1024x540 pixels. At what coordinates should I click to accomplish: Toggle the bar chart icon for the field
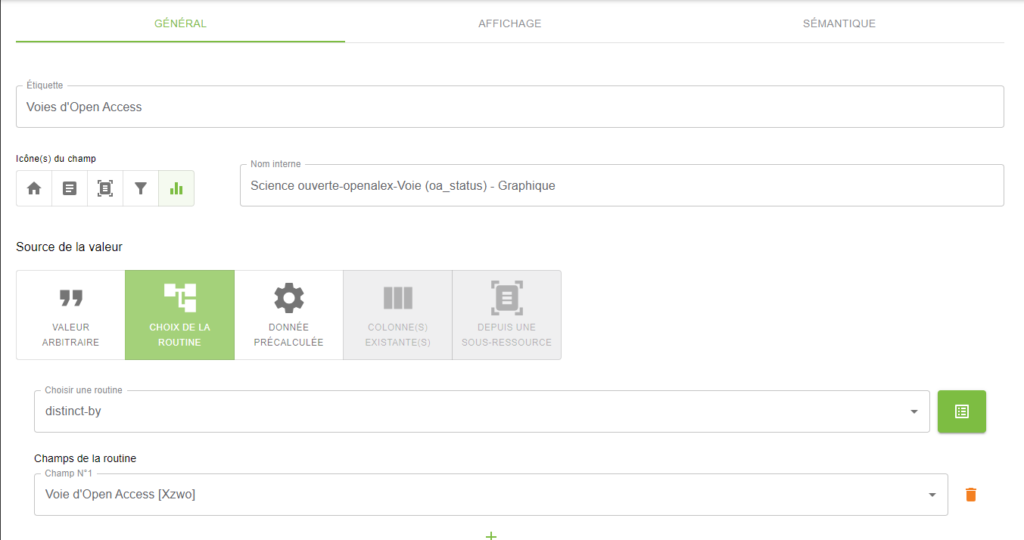176,189
